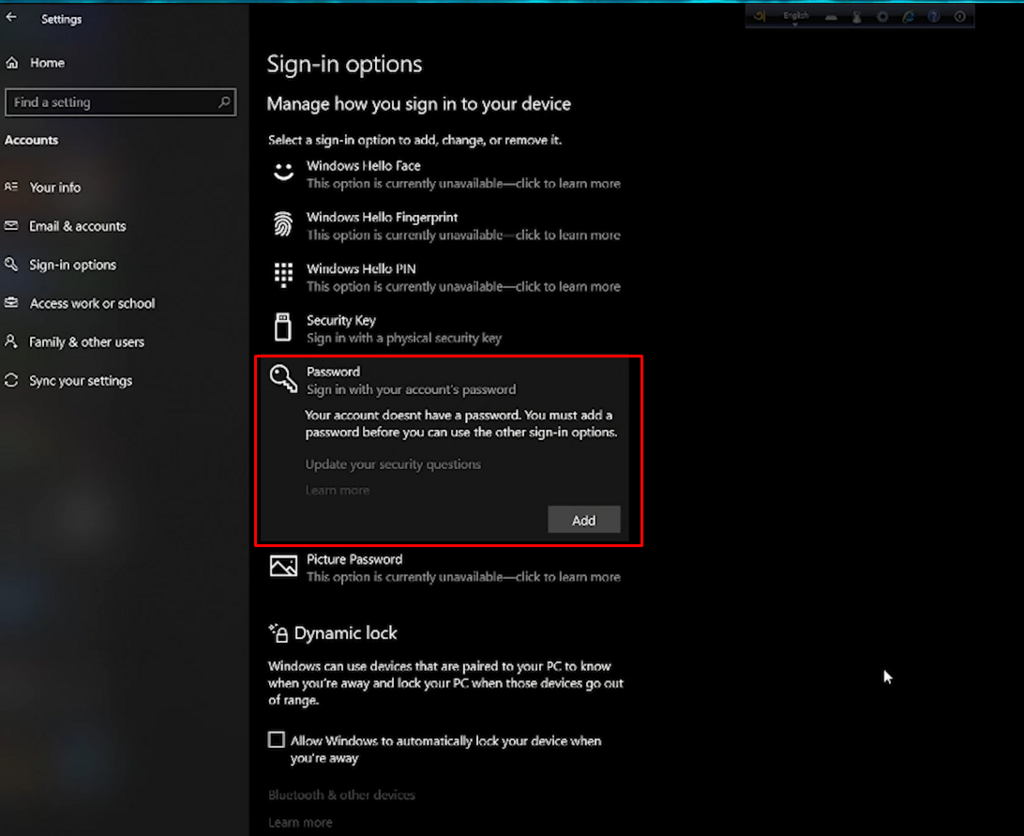
Task: Click the magnifier icon in search box
Action: click(x=224, y=102)
